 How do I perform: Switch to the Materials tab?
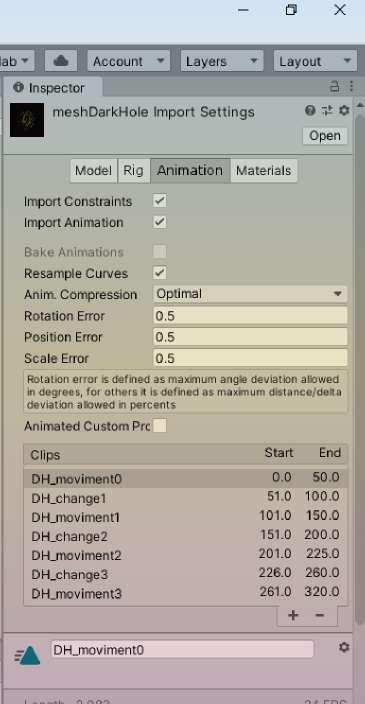[x=264, y=171]
